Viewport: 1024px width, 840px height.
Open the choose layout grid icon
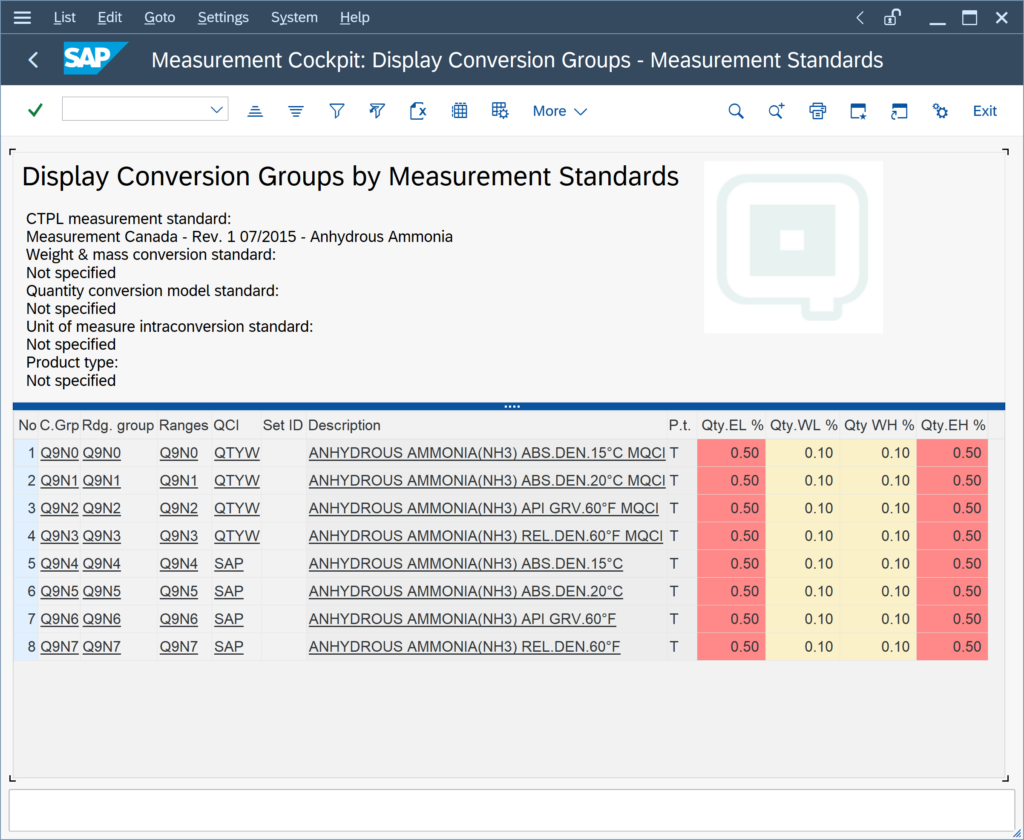click(x=459, y=111)
